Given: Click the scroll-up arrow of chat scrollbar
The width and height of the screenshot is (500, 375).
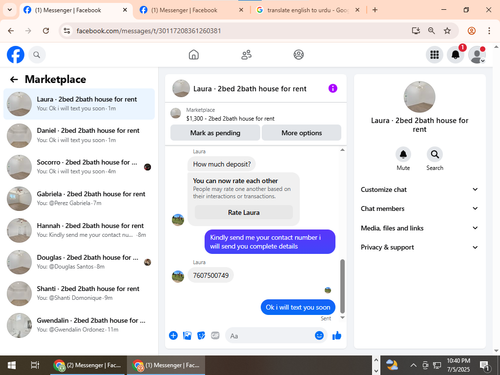Looking at the screenshot, I should [x=342, y=150].
